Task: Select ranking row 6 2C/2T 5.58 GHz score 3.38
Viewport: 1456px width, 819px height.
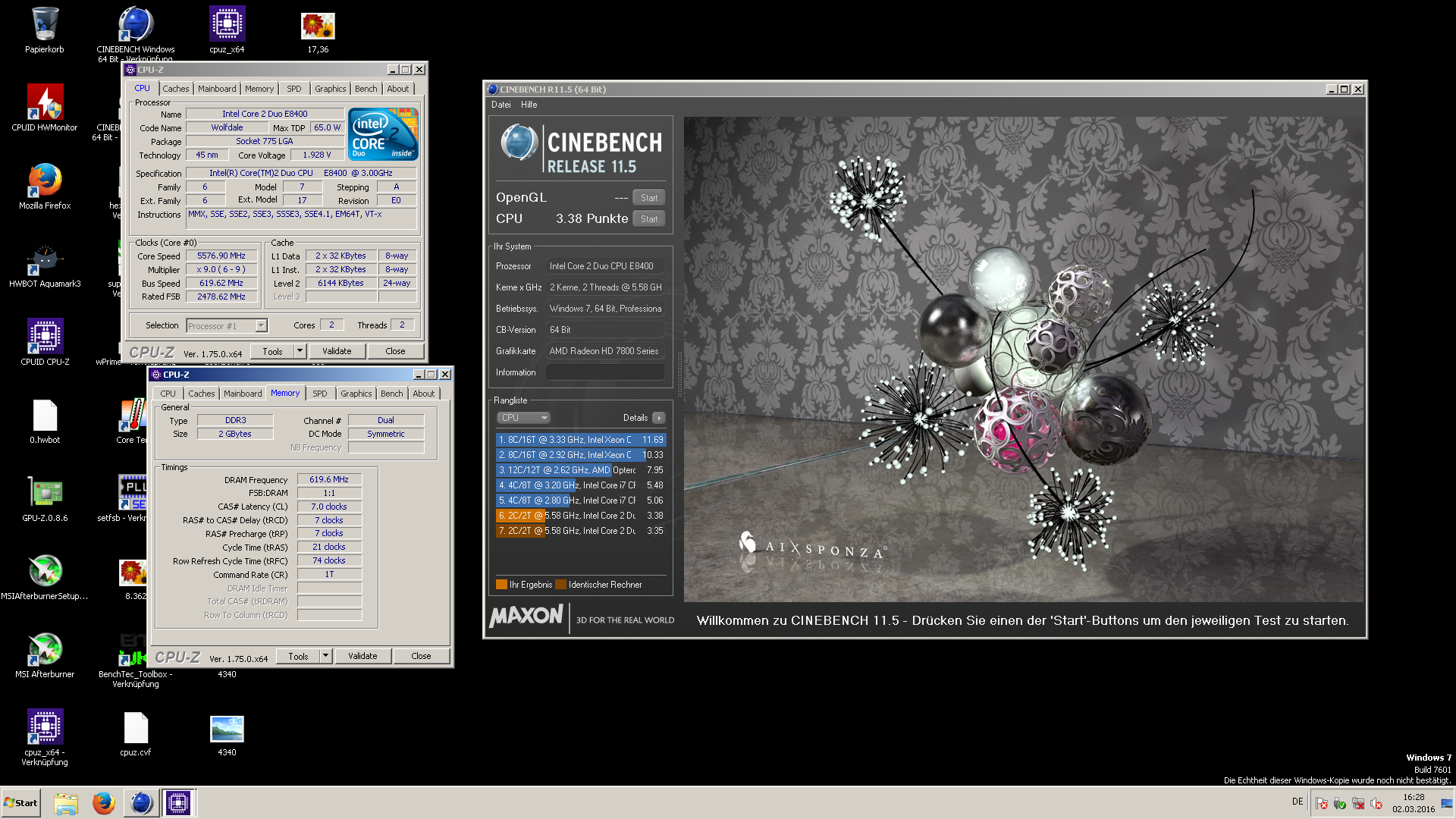Action: click(581, 516)
